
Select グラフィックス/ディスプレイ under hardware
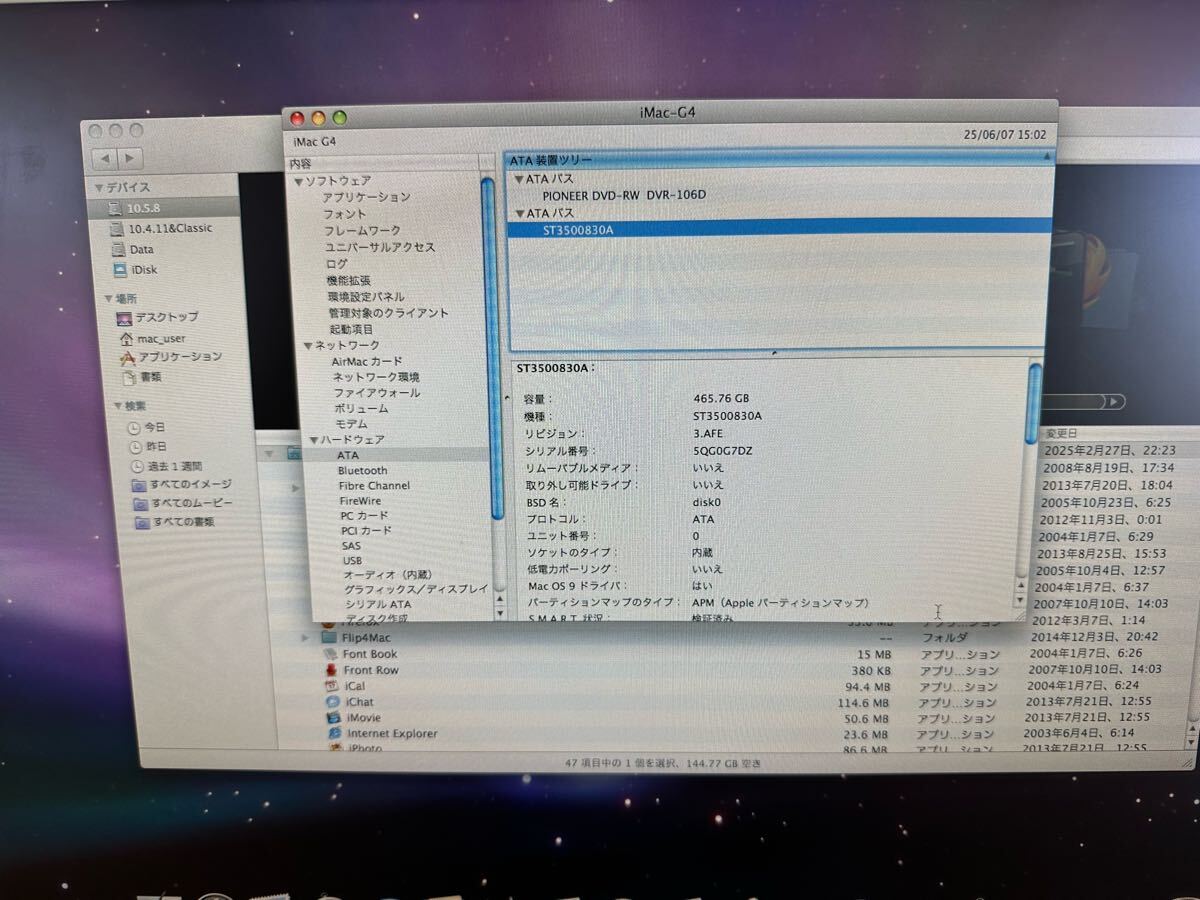416,590
